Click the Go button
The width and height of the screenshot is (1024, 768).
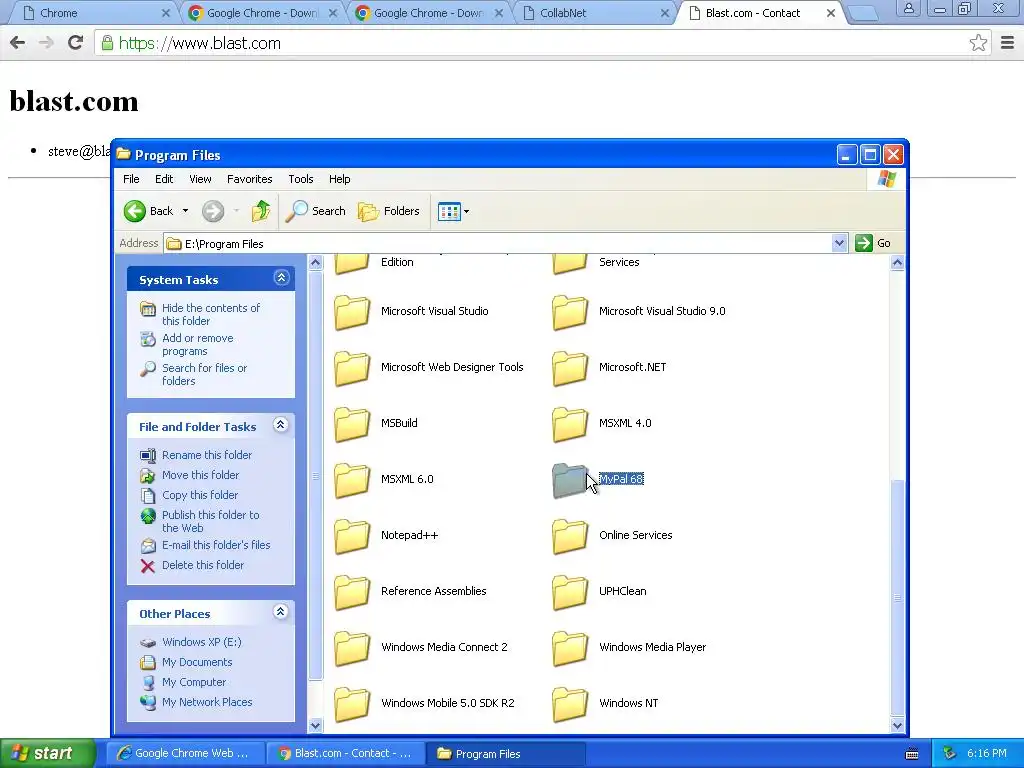(x=873, y=243)
